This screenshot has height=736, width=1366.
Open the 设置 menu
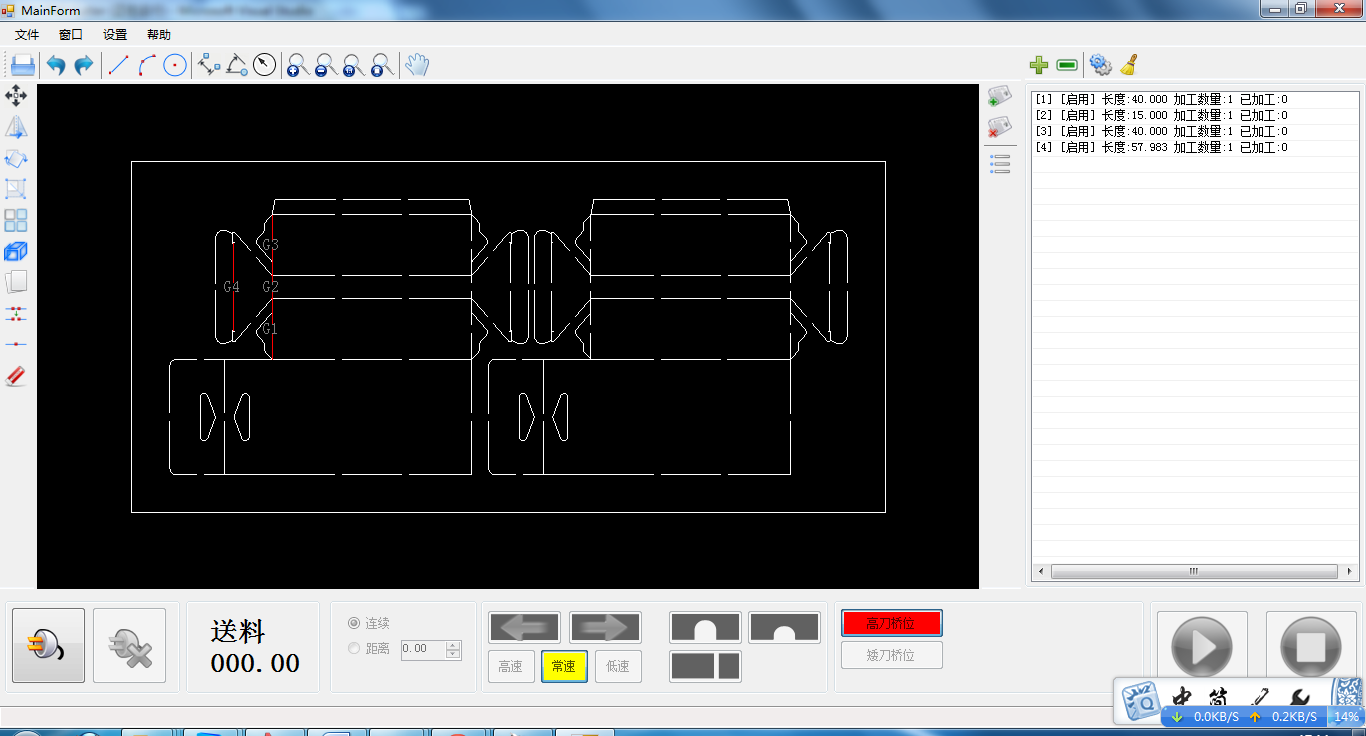pyautogui.click(x=115, y=35)
